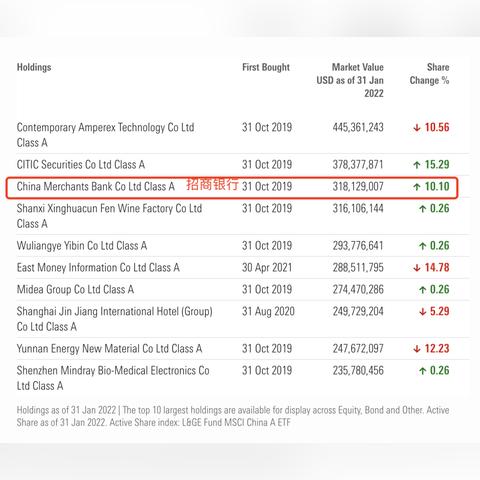The image size is (480, 480).
Task: Click share change value 15.29
Action: (x=437, y=165)
